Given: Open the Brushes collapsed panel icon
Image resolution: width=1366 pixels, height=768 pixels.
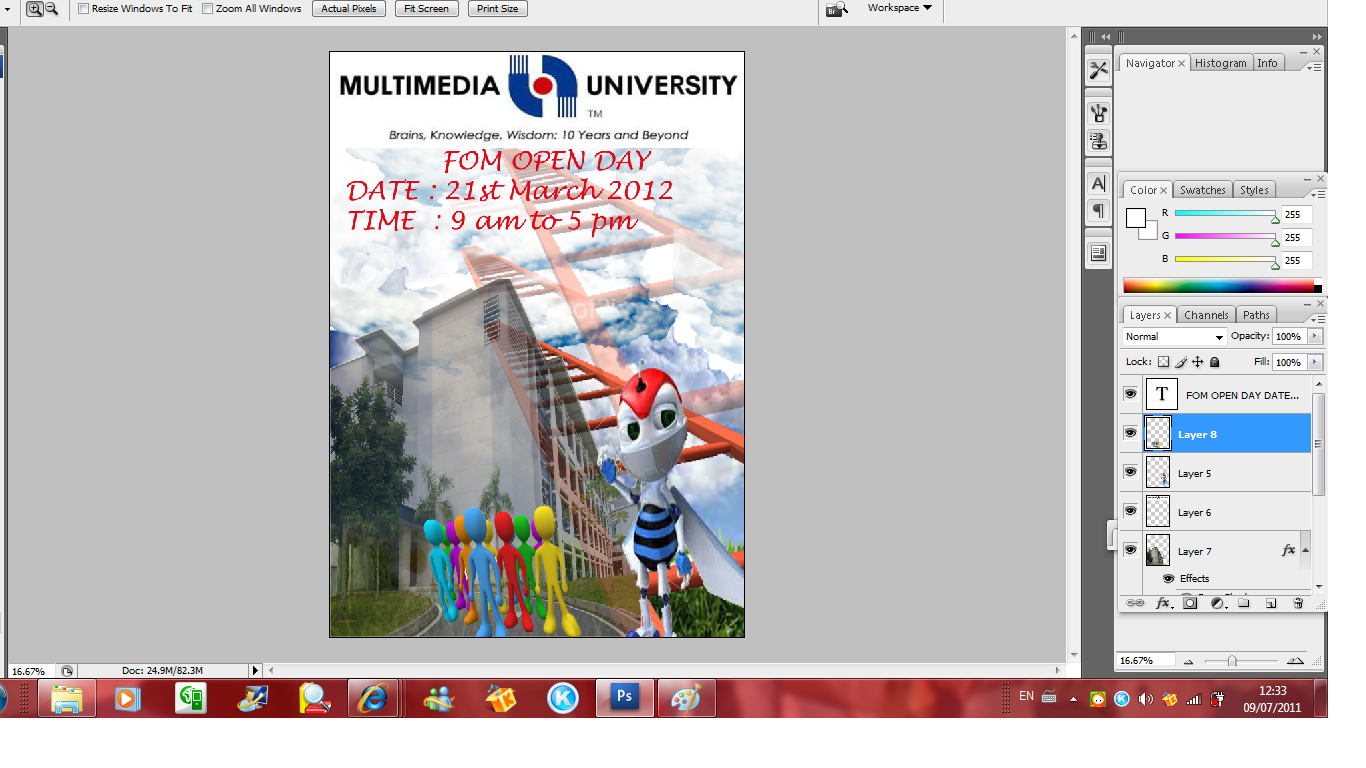Looking at the screenshot, I should pos(1098,113).
